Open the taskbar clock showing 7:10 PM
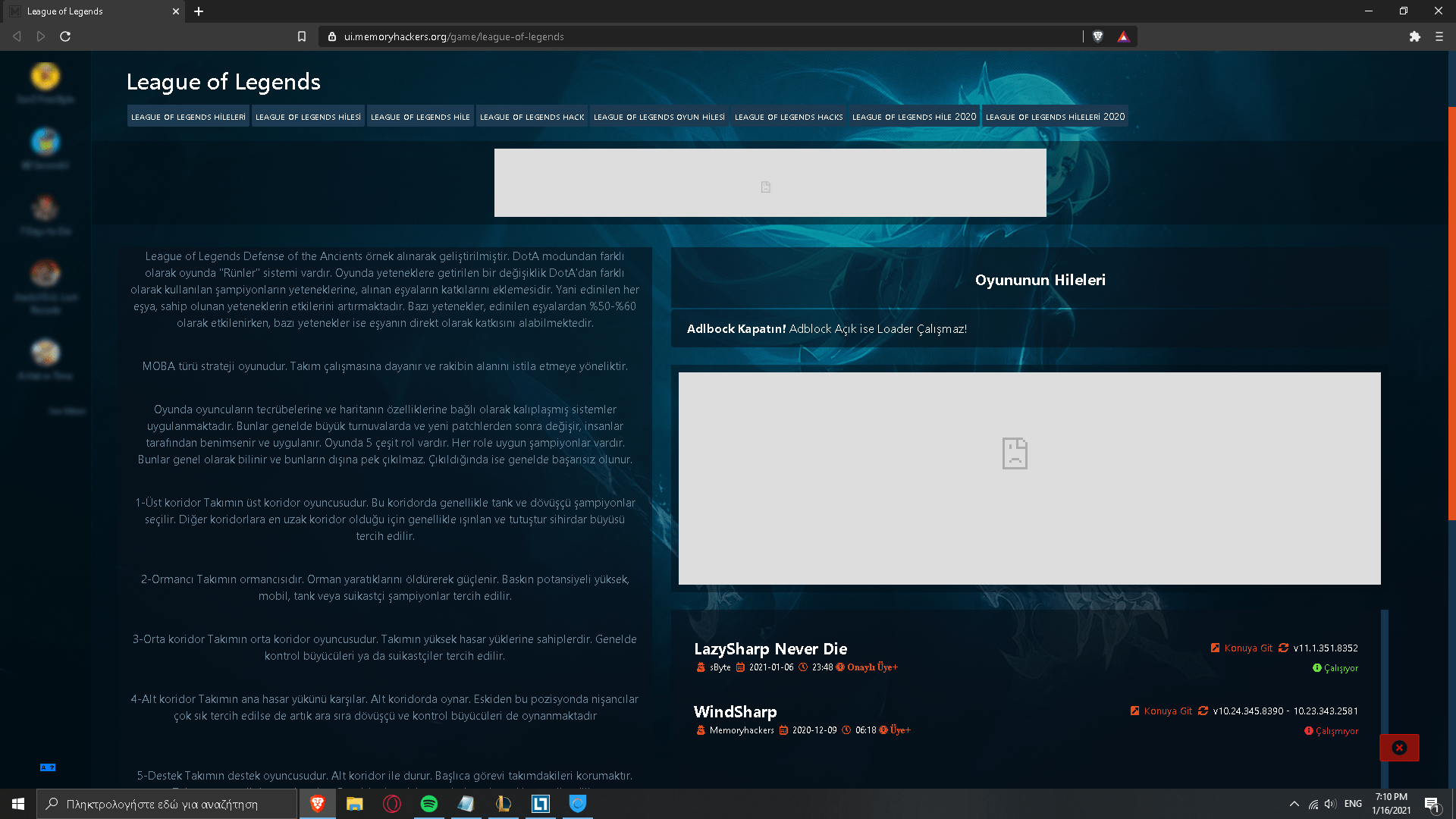 coord(1392,804)
